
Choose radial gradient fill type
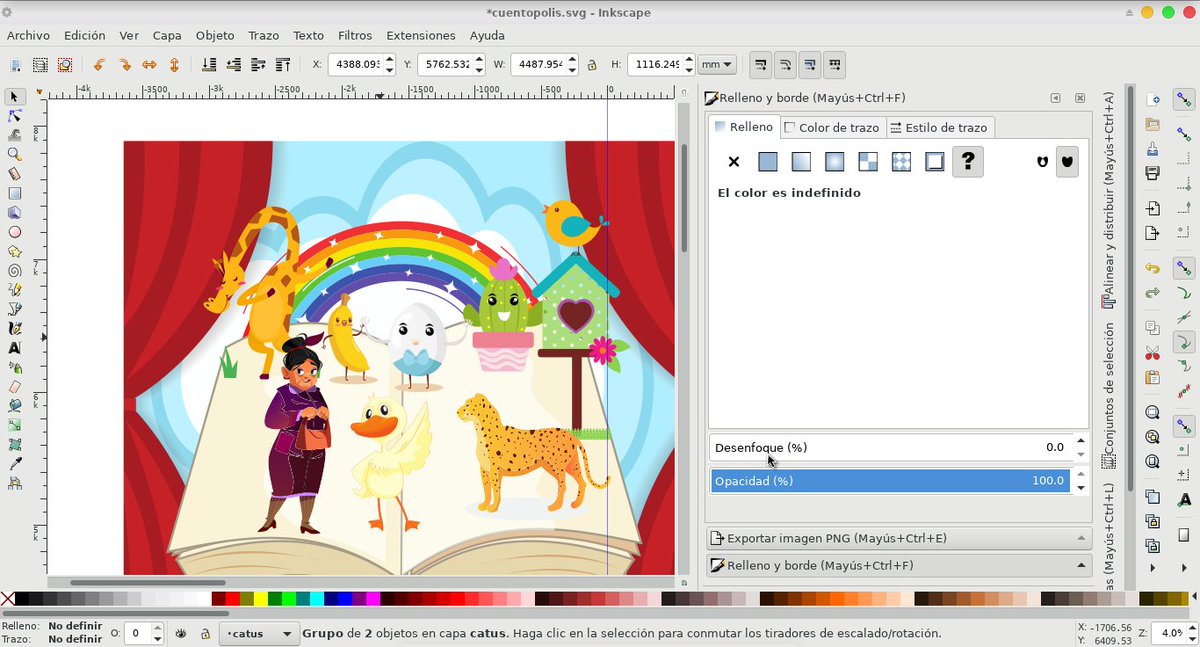point(835,161)
